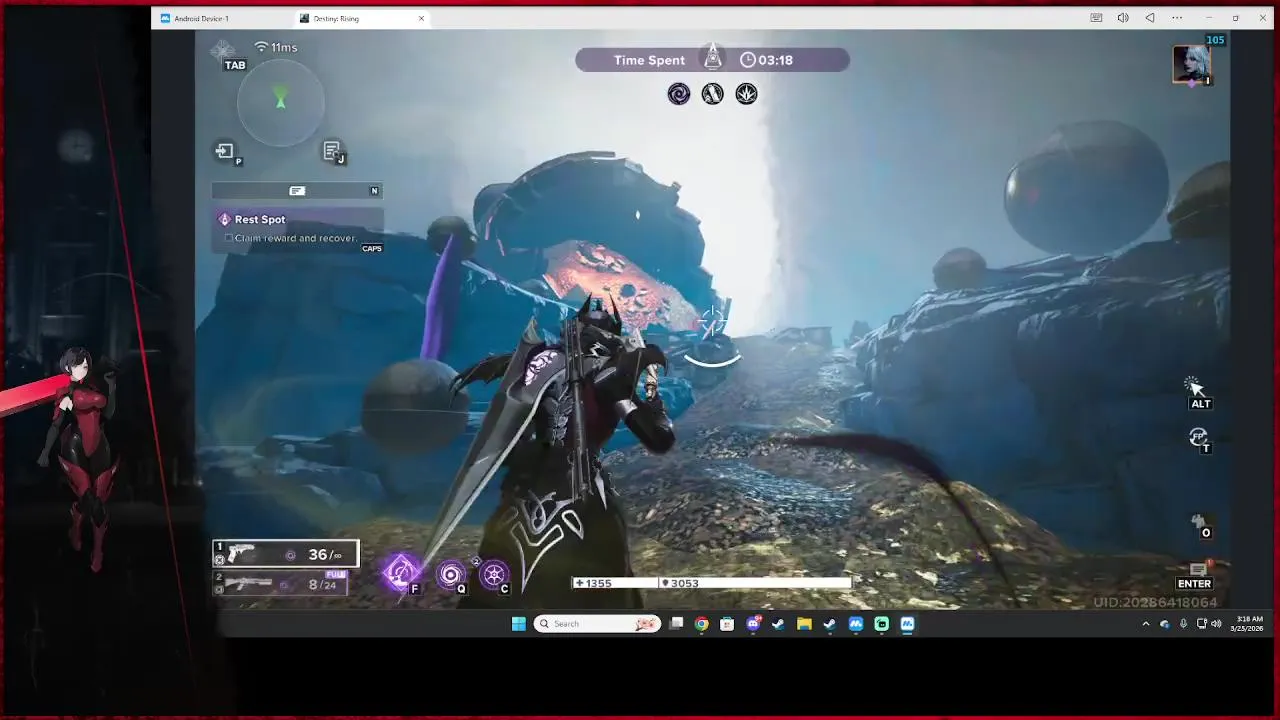Expand the system tray hidden icons chevron

pyautogui.click(x=1146, y=624)
